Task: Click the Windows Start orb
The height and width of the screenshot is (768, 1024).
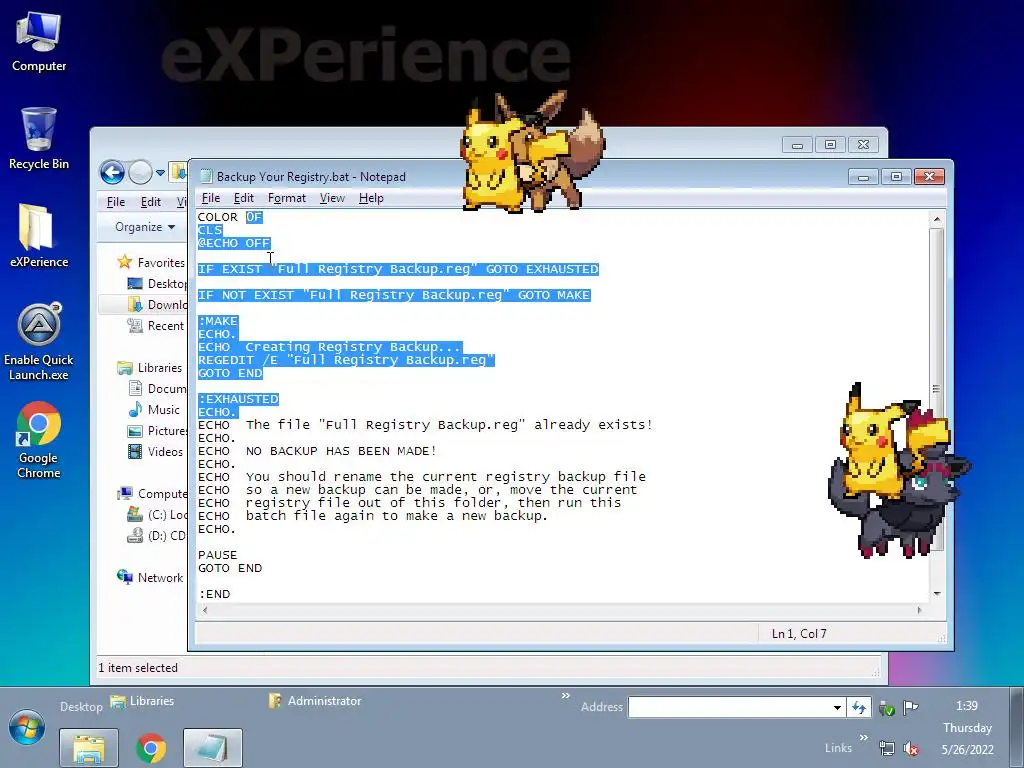Action: pos(27,728)
